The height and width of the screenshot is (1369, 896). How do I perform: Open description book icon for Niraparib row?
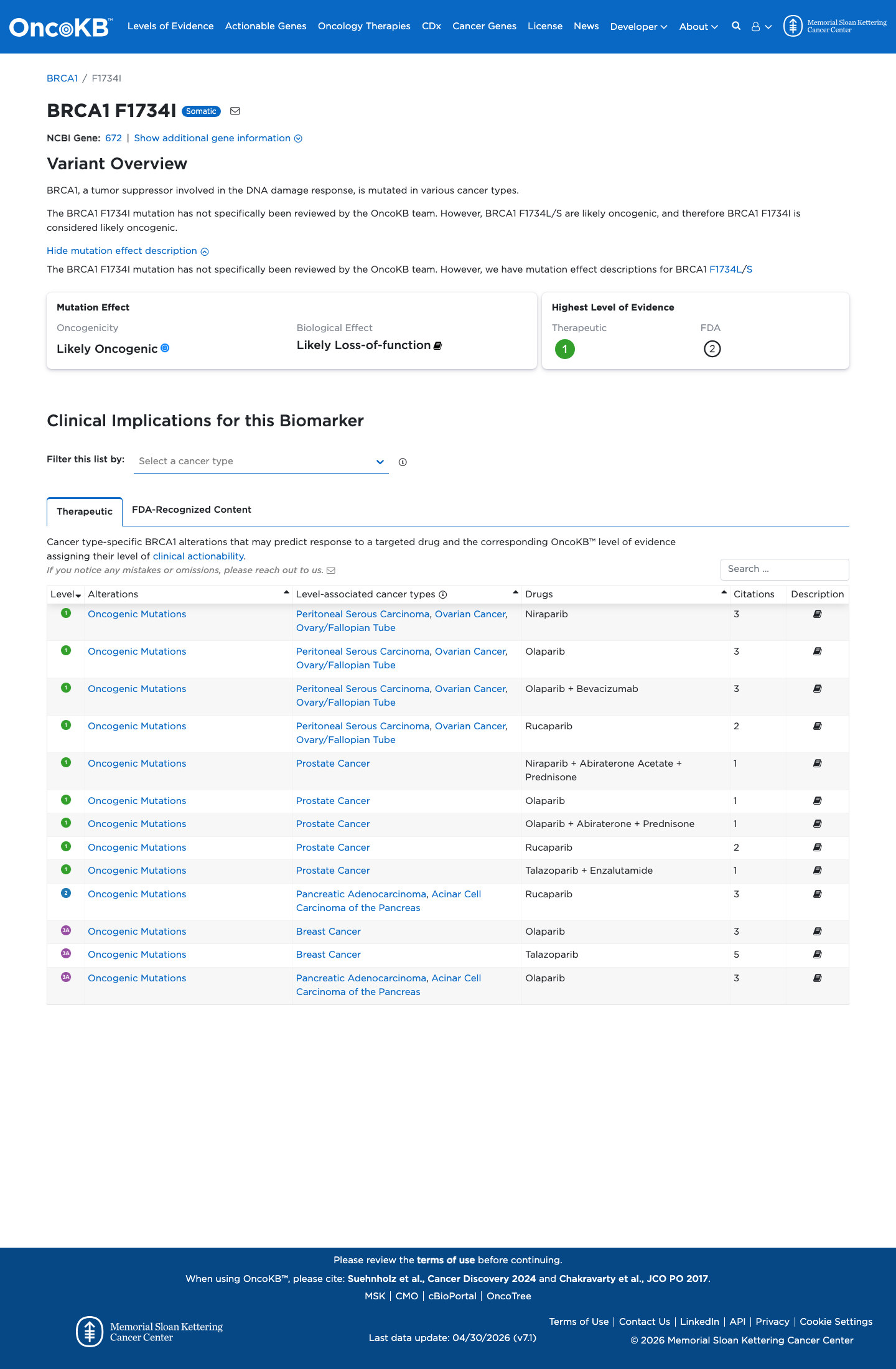[818, 614]
